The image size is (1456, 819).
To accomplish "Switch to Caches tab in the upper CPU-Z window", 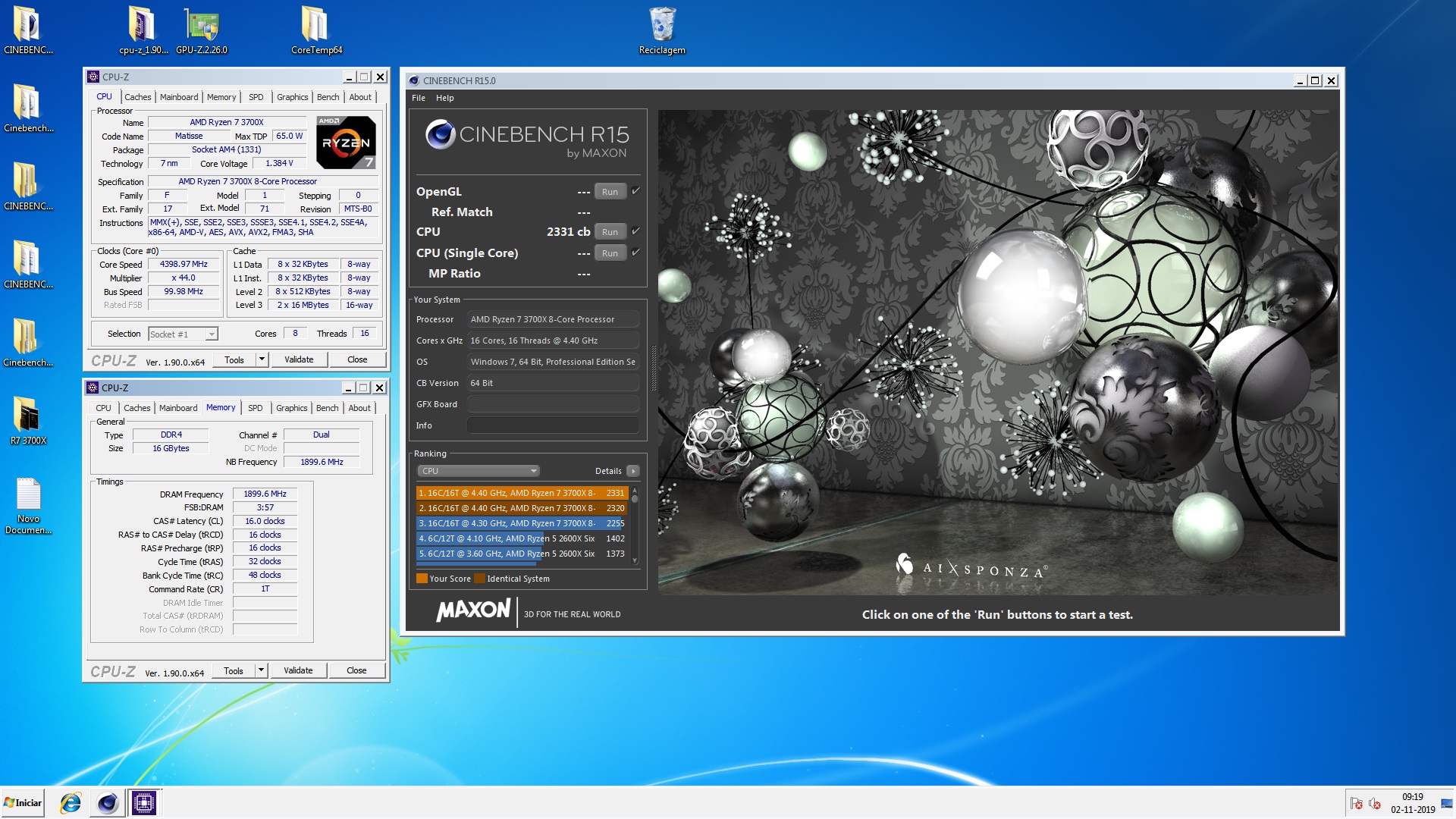I will pyautogui.click(x=138, y=97).
